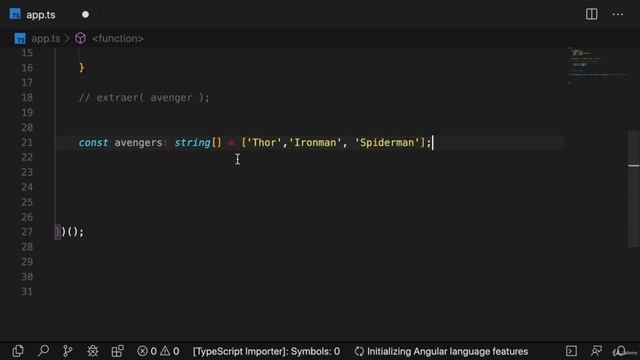Place cursor on the const keyword

[x=93, y=142]
